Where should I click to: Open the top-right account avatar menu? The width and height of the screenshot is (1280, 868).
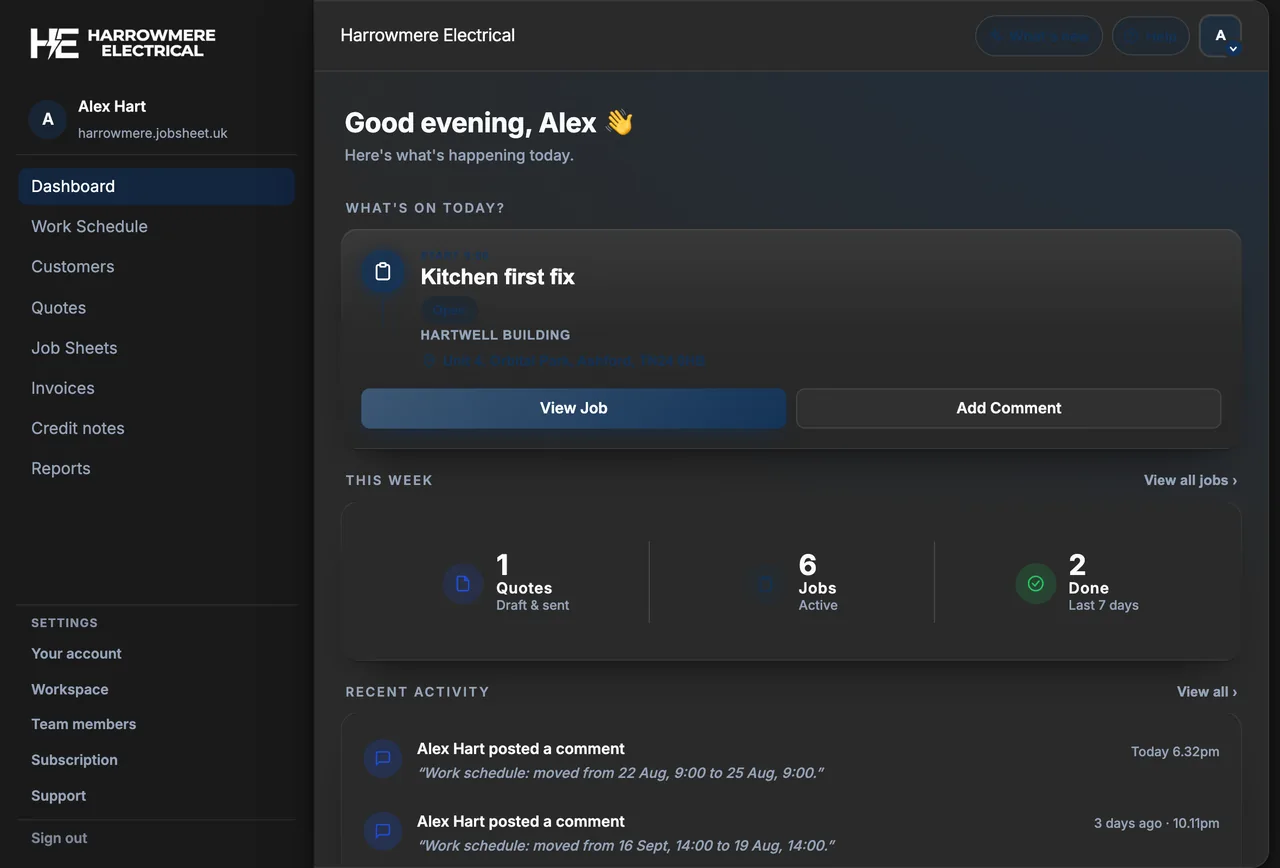1220,36
